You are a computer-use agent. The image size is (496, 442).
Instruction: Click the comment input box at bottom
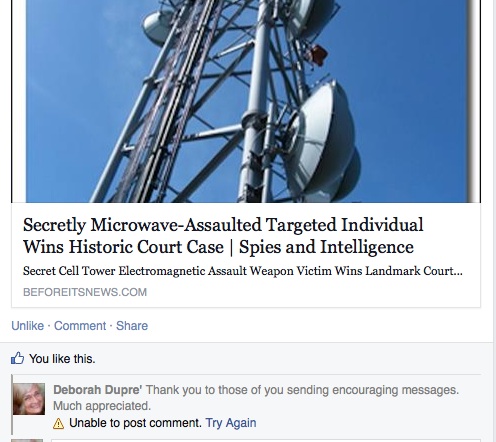coord(266,440)
